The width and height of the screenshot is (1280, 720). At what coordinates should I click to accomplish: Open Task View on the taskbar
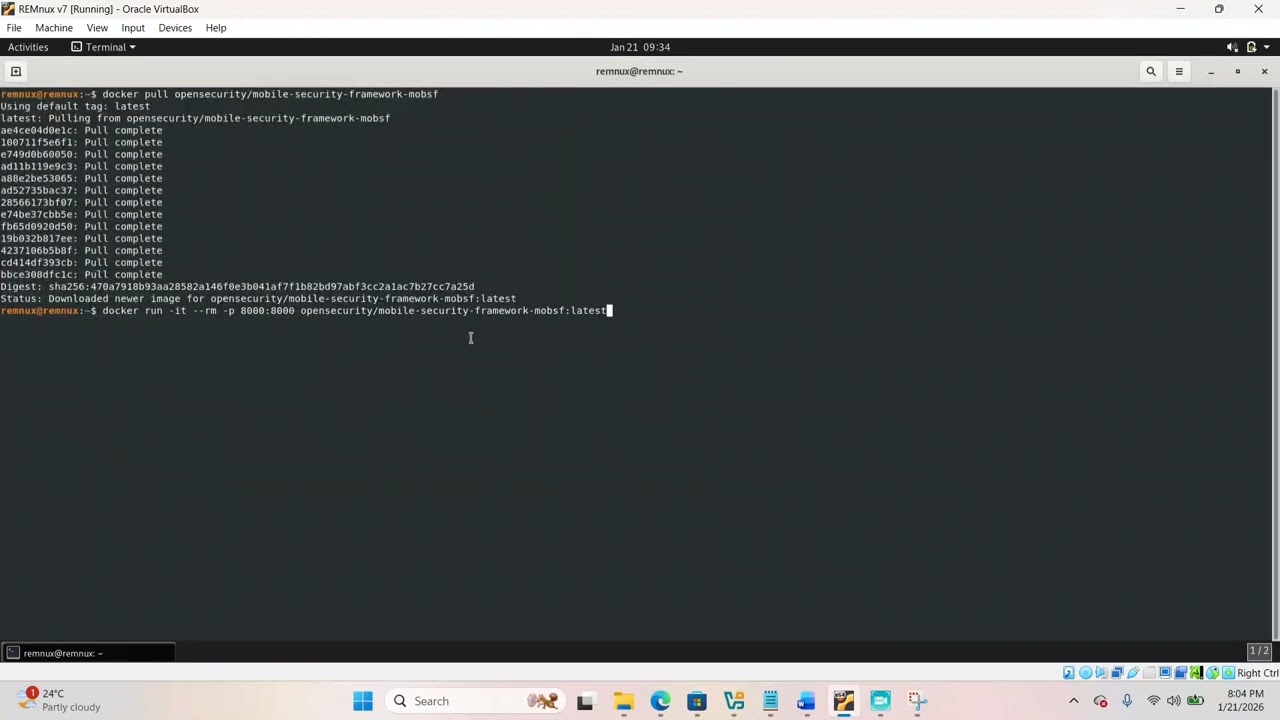pyautogui.click(x=585, y=701)
